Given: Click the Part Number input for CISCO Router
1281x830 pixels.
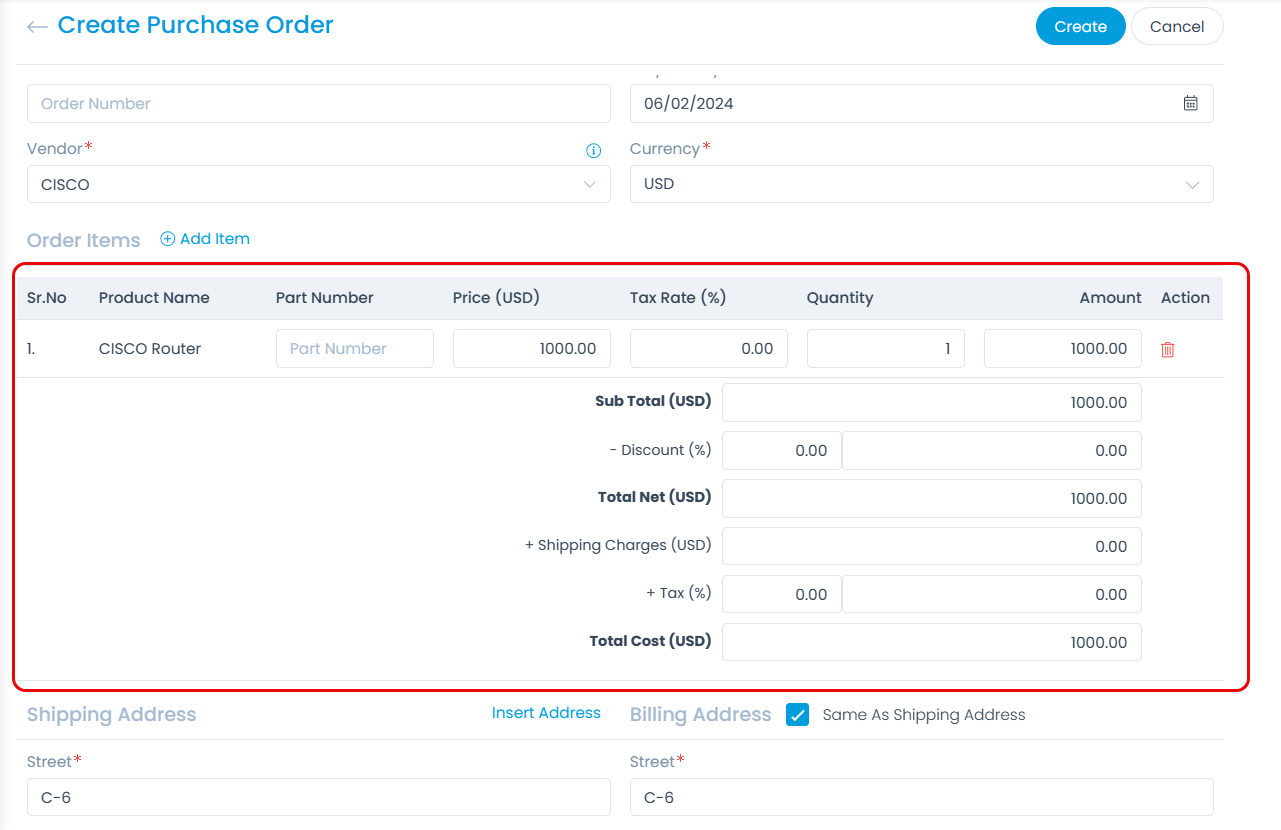Looking at the screenshot, I should [354, 348].
